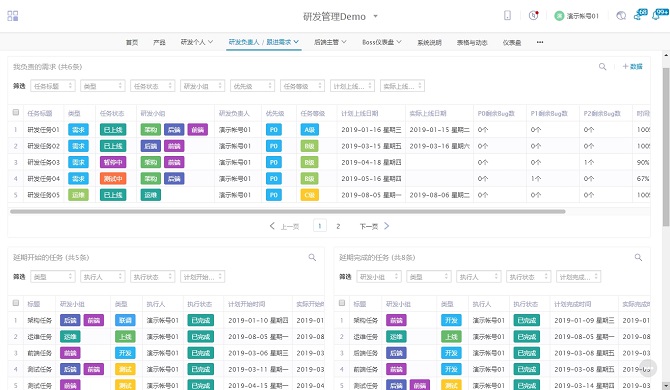Expand the Boss仪表盘 tab menu

pyautogui.click(x=382, y=42)
